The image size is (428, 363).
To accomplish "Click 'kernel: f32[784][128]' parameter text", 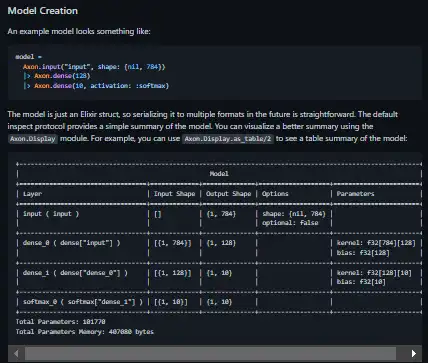I will [376, 243].
